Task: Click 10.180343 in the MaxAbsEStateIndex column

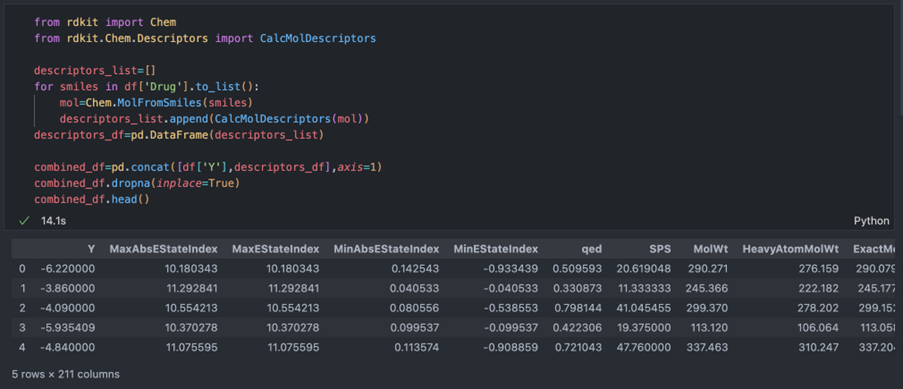Action: click(x=192, y=269)
